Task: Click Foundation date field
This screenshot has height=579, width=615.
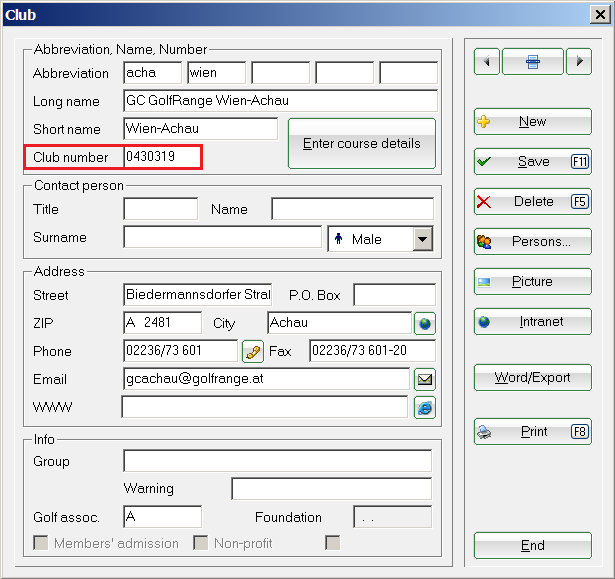Action: coord(393,517)
